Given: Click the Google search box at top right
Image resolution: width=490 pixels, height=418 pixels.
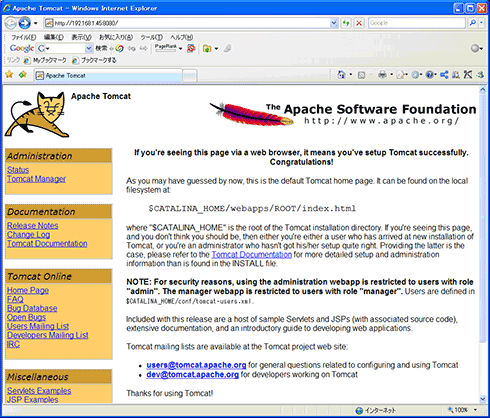Looking at the screenshot, I should pos(417,23).
